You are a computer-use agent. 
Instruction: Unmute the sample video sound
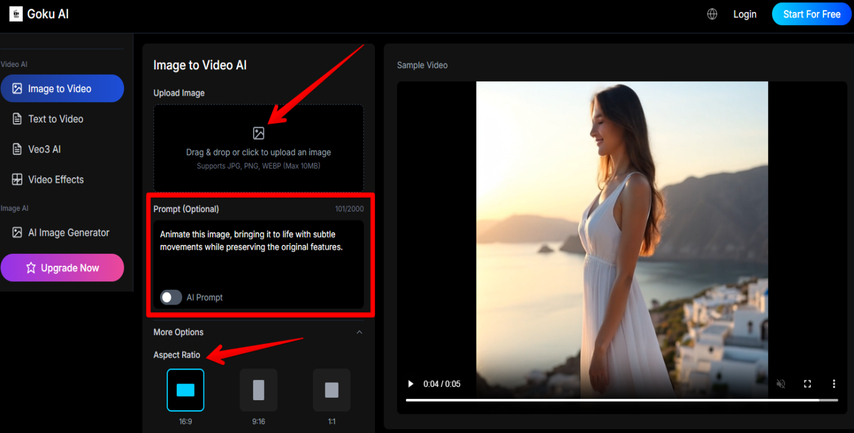pyautogui.click(x=781, y=384)
